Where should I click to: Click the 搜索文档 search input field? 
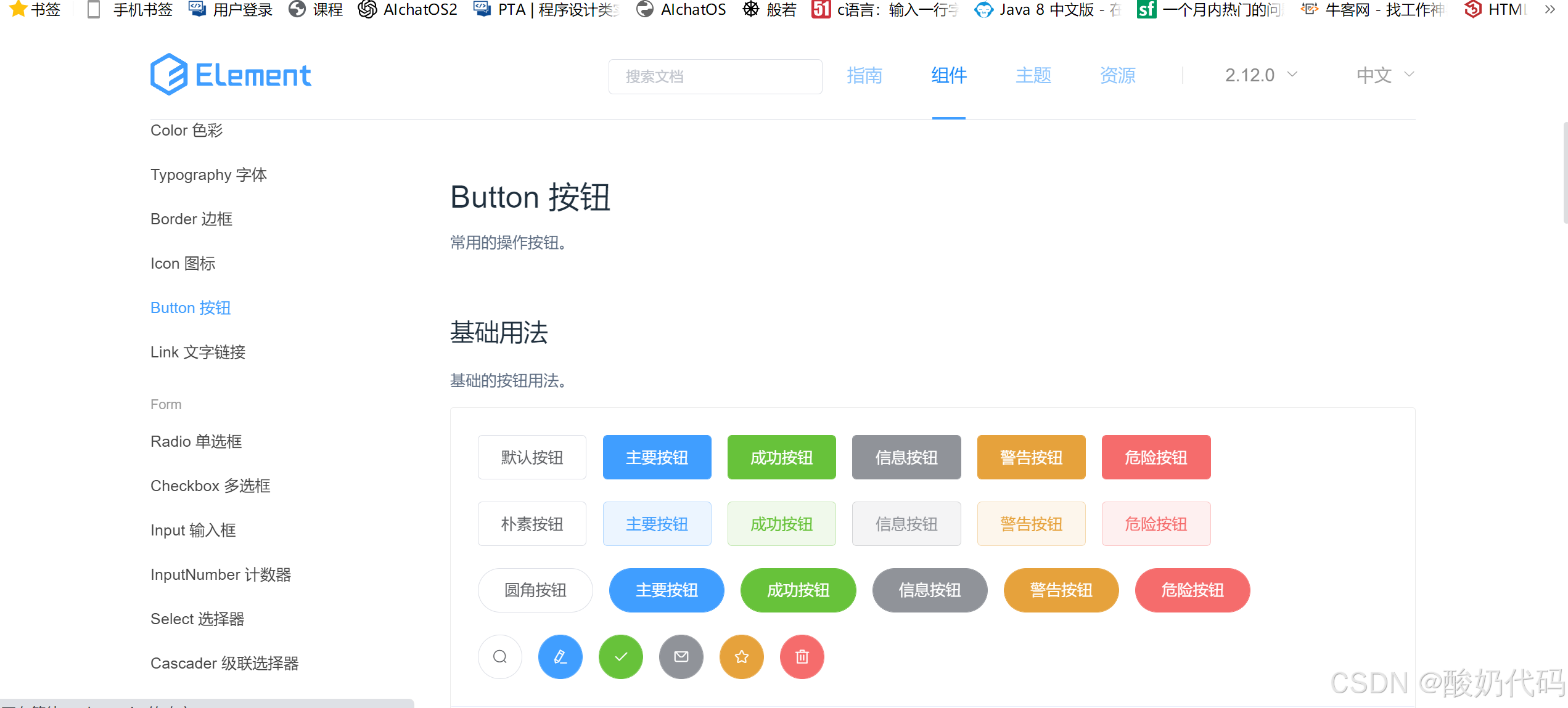(x=715, y=76)
